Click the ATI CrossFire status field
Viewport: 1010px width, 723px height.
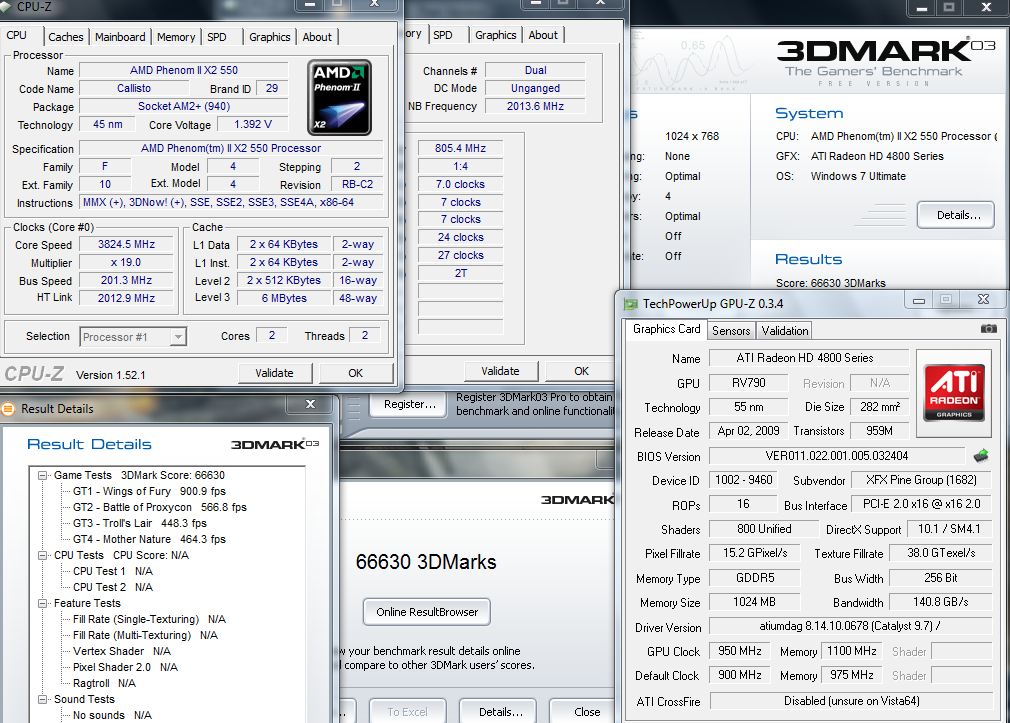[851, 701]
